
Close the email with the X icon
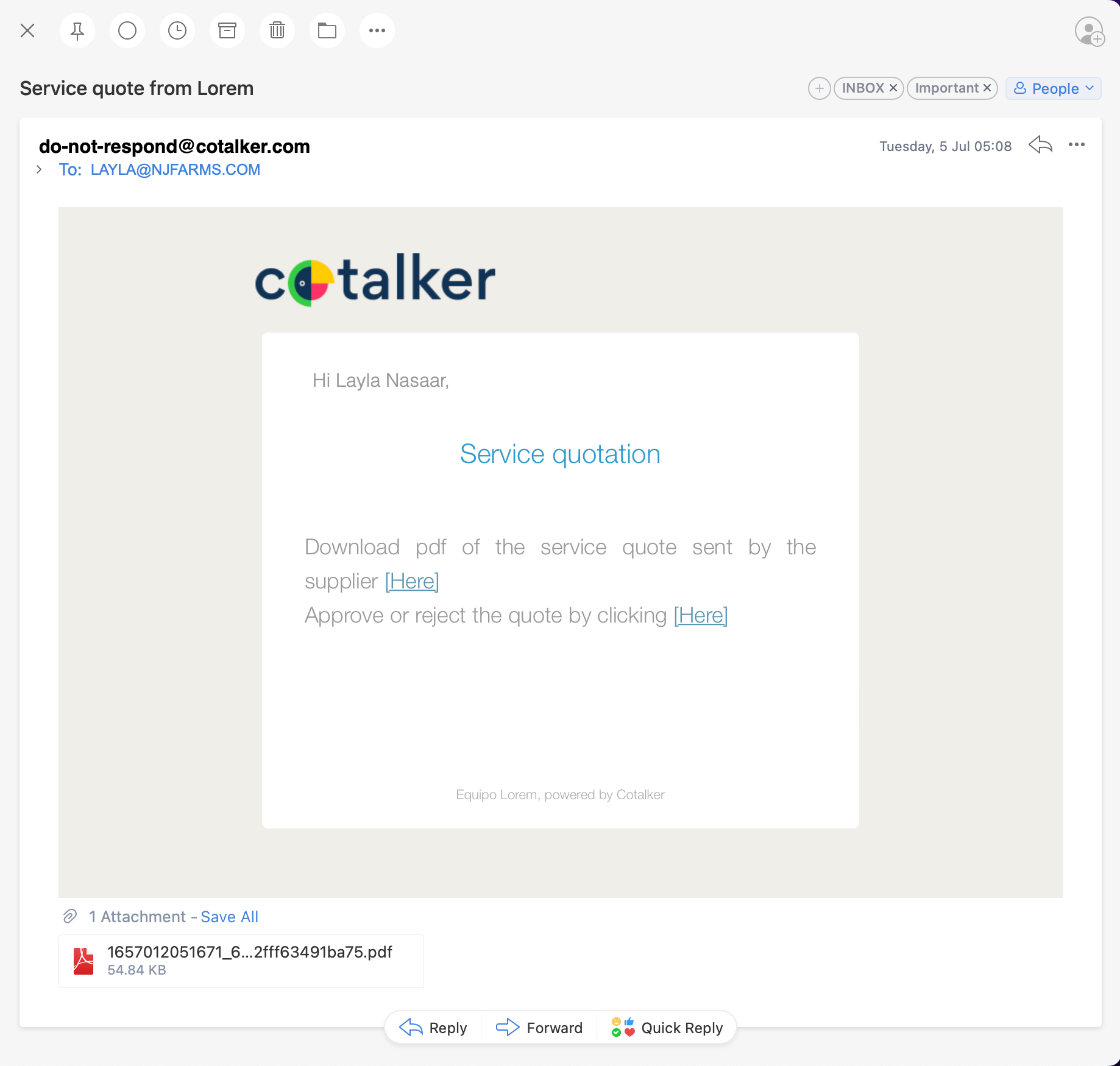tap(27, 30)
